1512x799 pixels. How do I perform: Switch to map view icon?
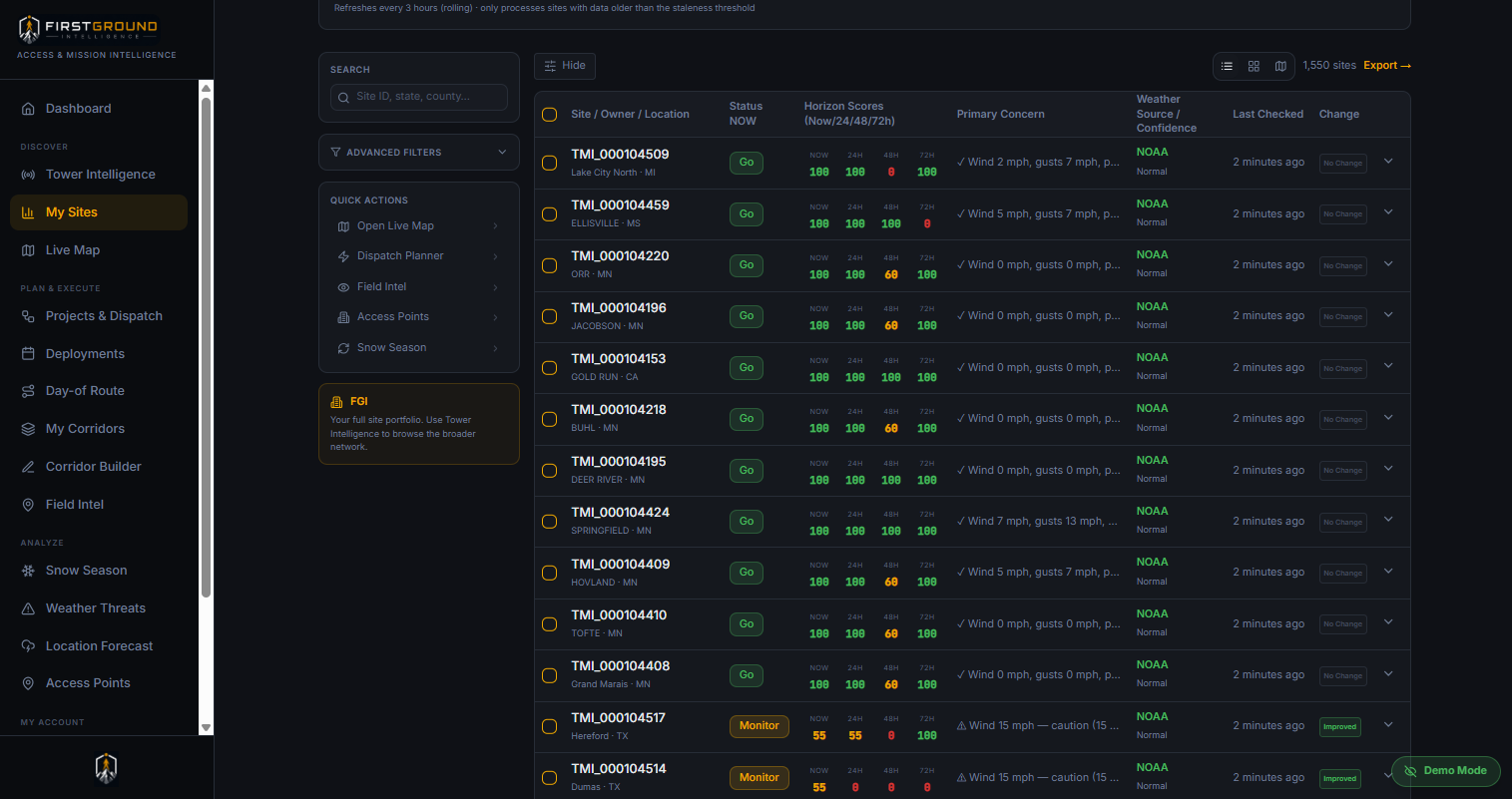(x=1280, y=66)
